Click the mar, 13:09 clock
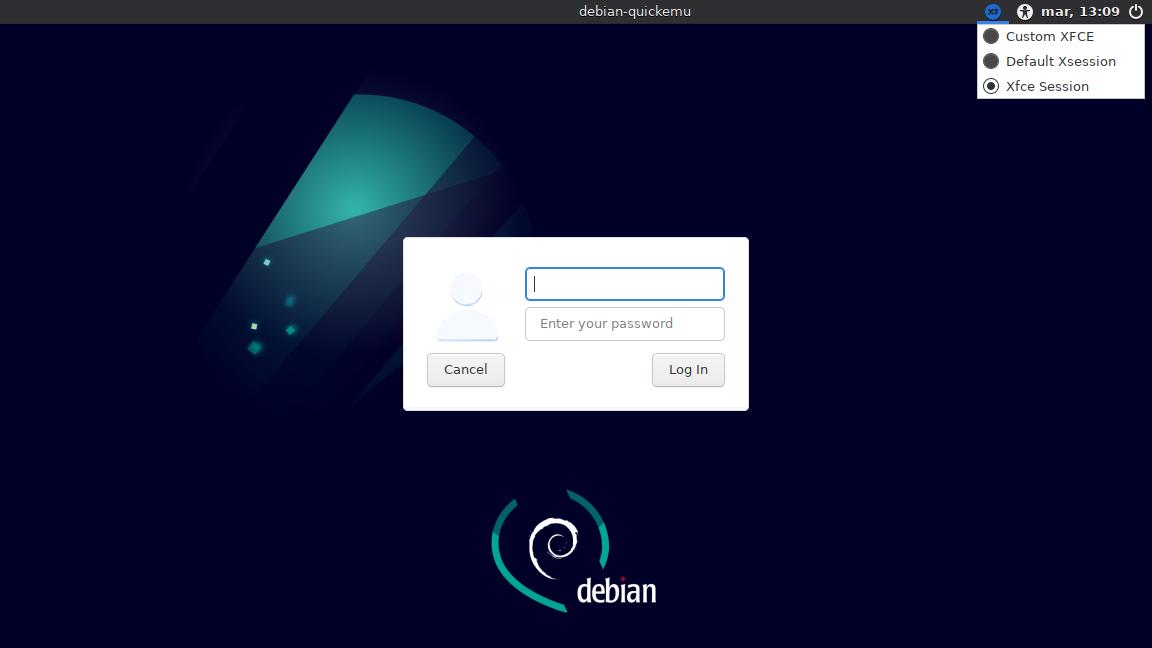Image resolution: width=1152 pixels, height=648 pixels. click(1080, 12)
